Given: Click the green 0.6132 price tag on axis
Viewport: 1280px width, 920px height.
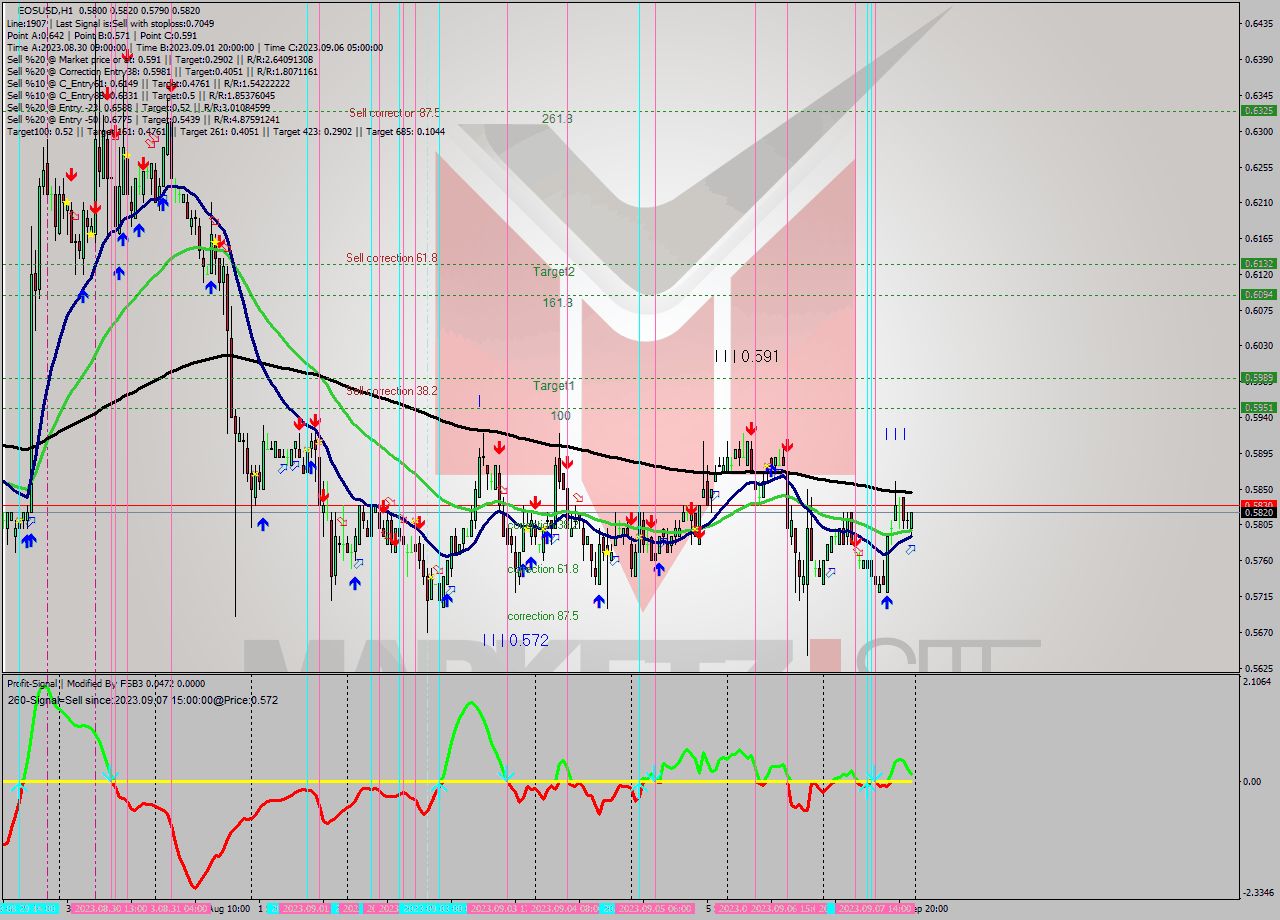Looking at the screenshot, I should click(1257, 264).
